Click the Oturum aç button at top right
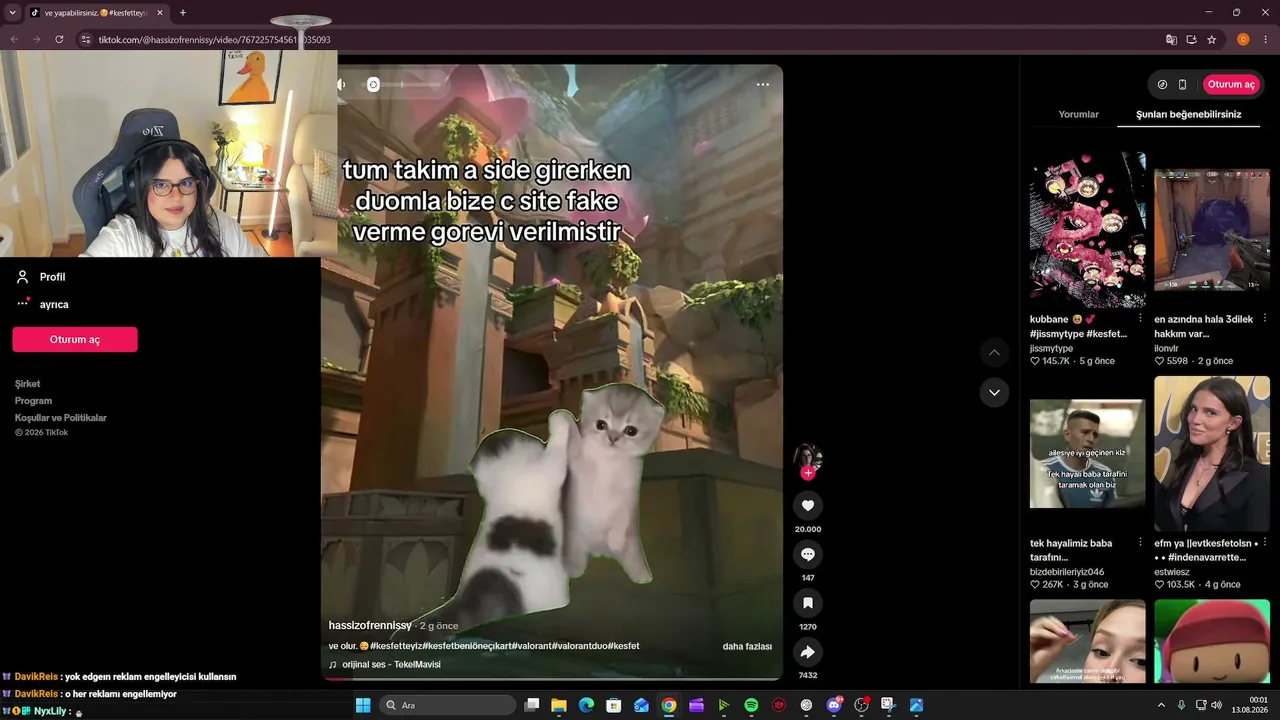Screen dimensions: 1280x720 tap(1231, 84)
